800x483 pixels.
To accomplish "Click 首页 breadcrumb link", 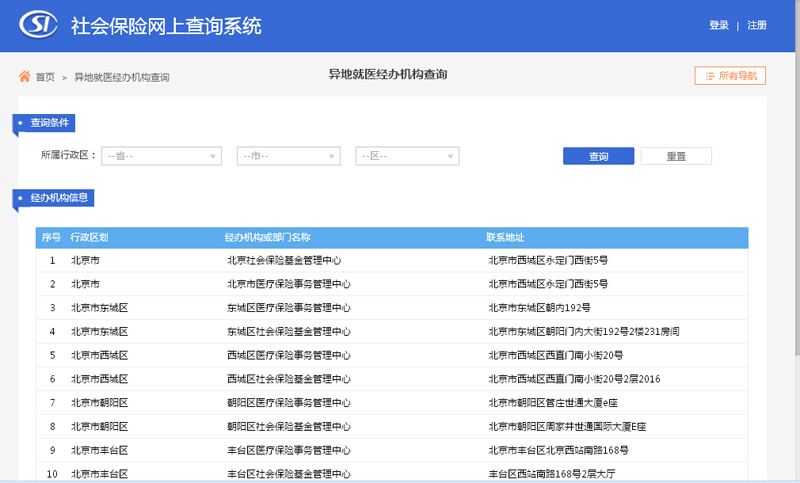I will (x=45, y=77).
